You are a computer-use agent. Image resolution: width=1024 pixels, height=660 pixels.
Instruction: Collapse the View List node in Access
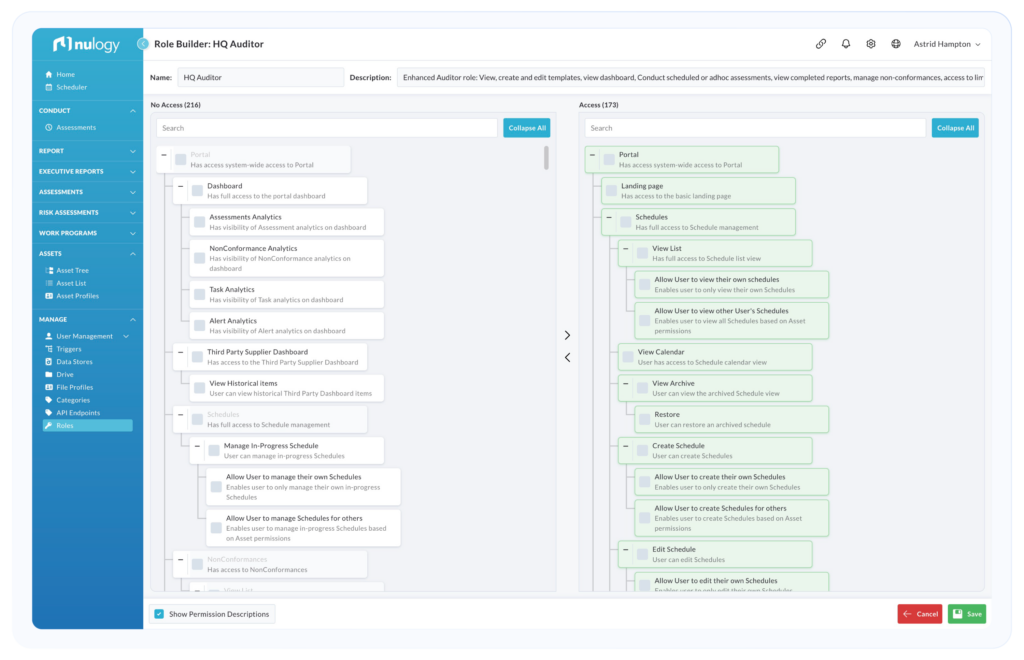[x=626, y=249]
